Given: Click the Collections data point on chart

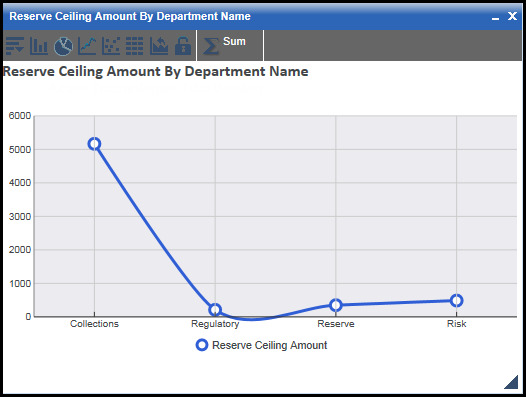Looking at the screenshot, I should (x=94, y=144).
